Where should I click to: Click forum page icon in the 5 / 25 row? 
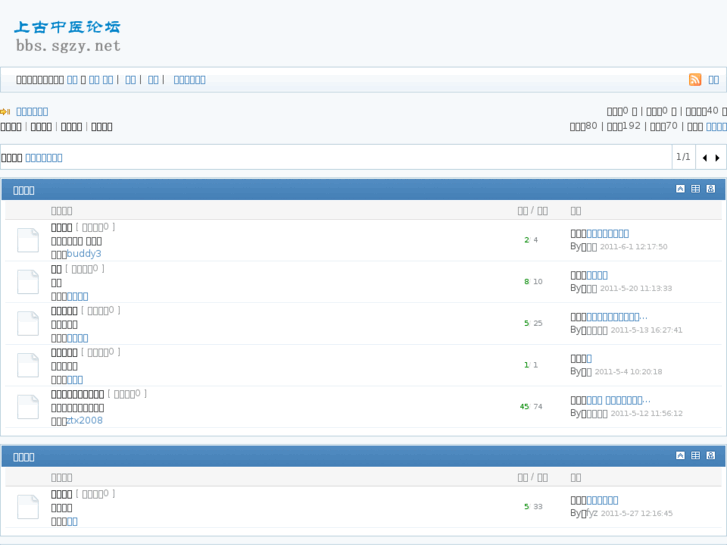pyautogui.click(x=28, y=324)
